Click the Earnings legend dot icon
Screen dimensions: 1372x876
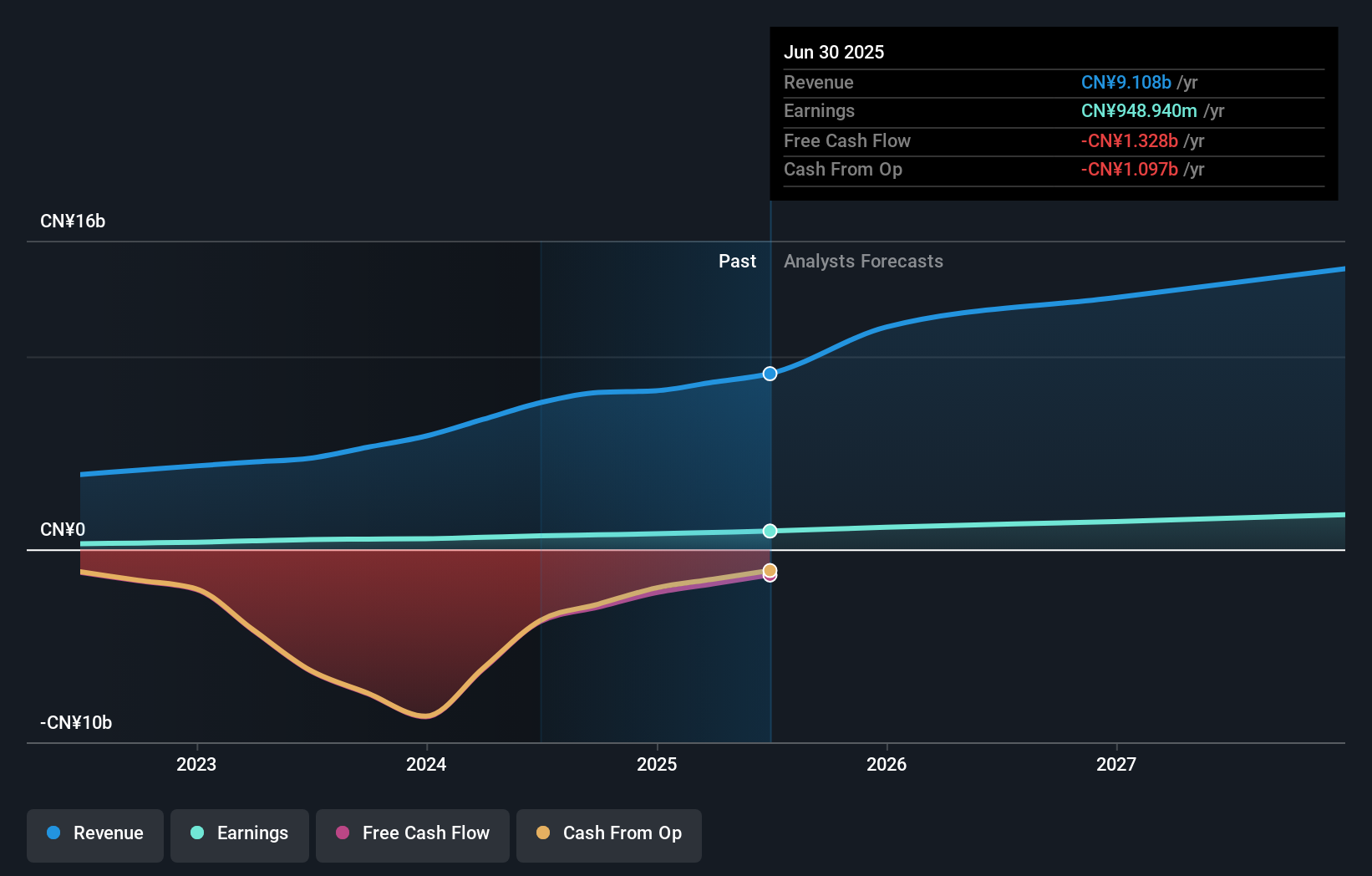tap(197, 834)
